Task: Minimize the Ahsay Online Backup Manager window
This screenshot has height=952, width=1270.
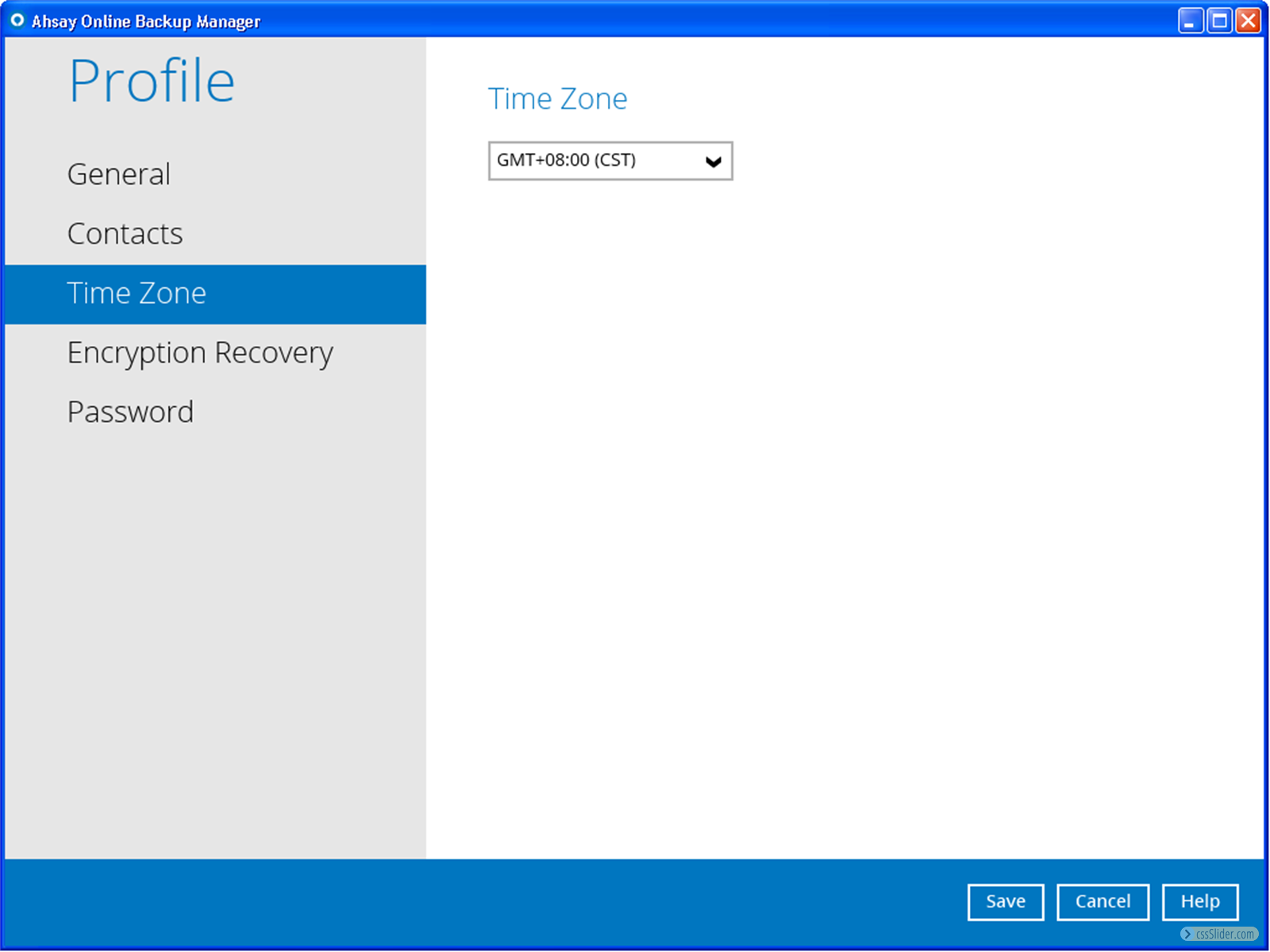Action: pos(1190,21)
